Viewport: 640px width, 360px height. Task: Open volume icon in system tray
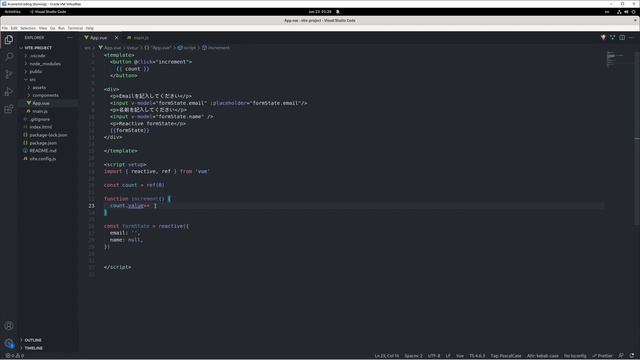pyautogui.click(x=626, y=12)
